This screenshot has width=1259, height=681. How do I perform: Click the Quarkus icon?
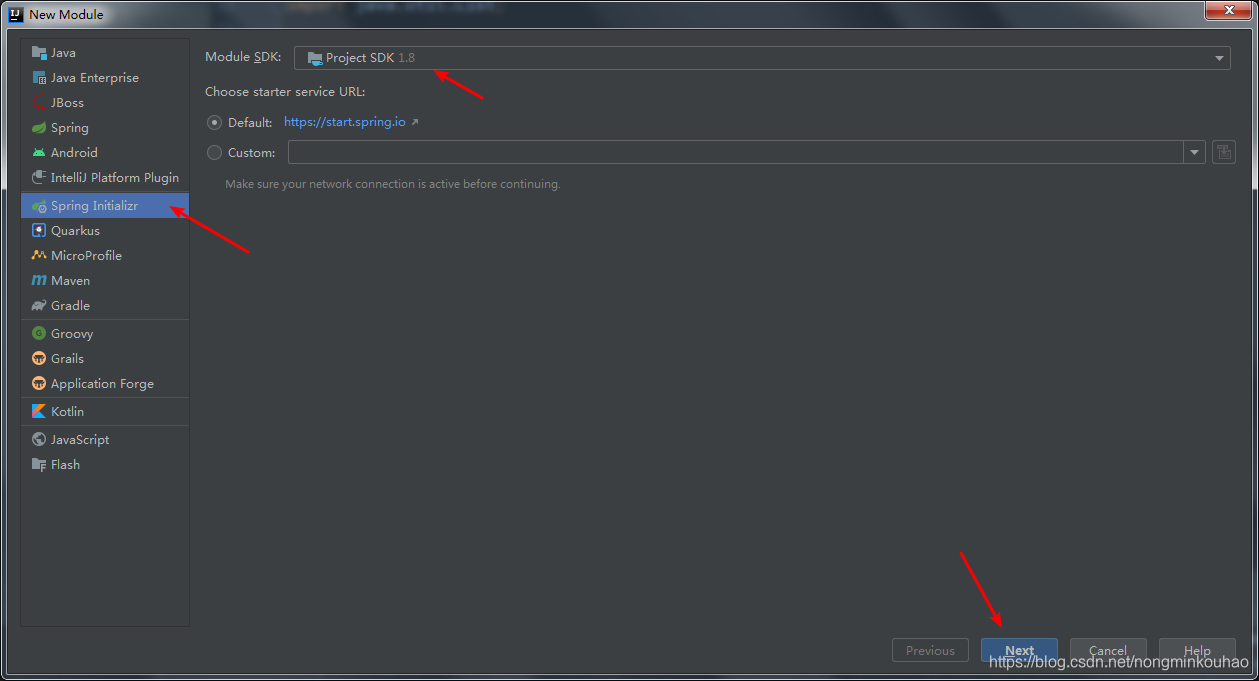(39, 231)
